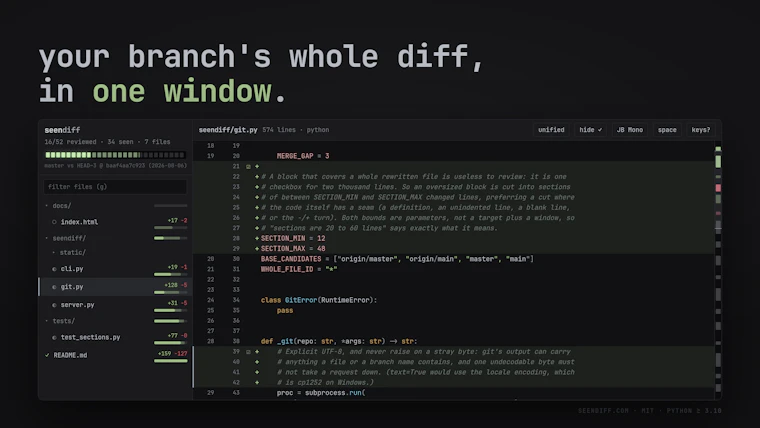Check the reviewed box on line 21 block
The image size is (760, 428).
(248, 166)
